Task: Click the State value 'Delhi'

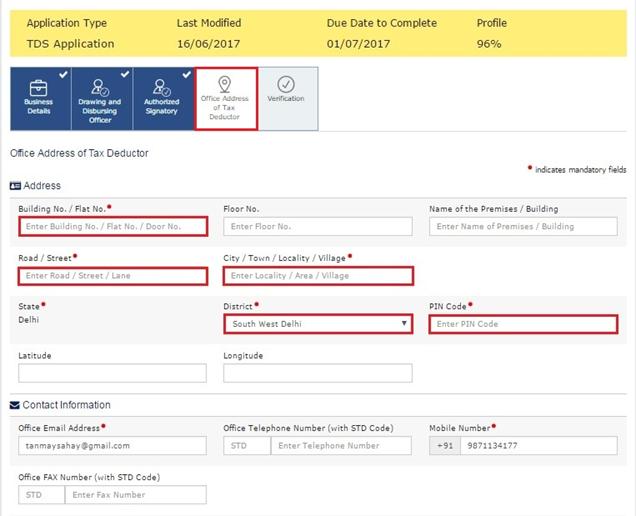Action: [28, 320]
